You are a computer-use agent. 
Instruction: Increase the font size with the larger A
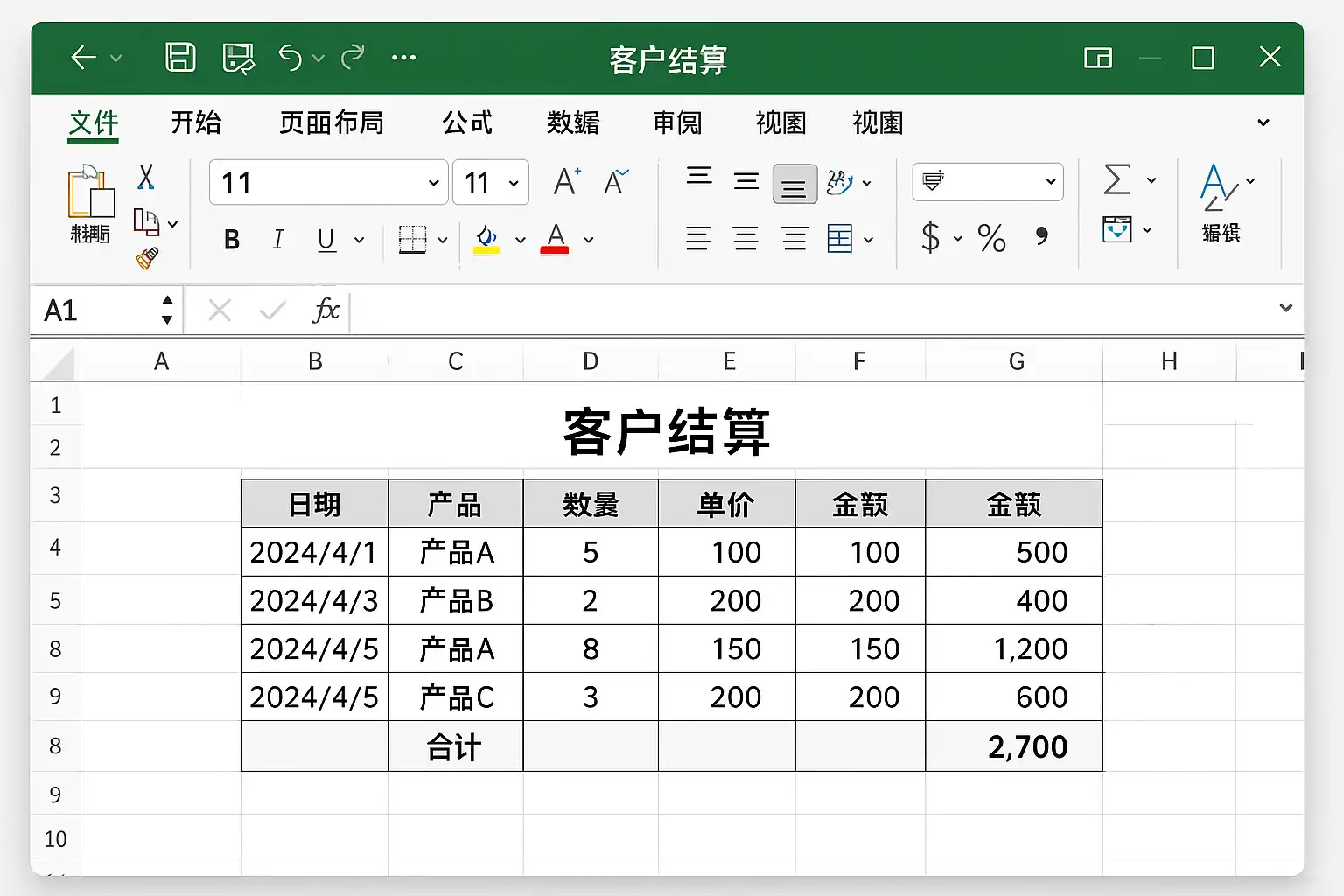tap(567, 182)
